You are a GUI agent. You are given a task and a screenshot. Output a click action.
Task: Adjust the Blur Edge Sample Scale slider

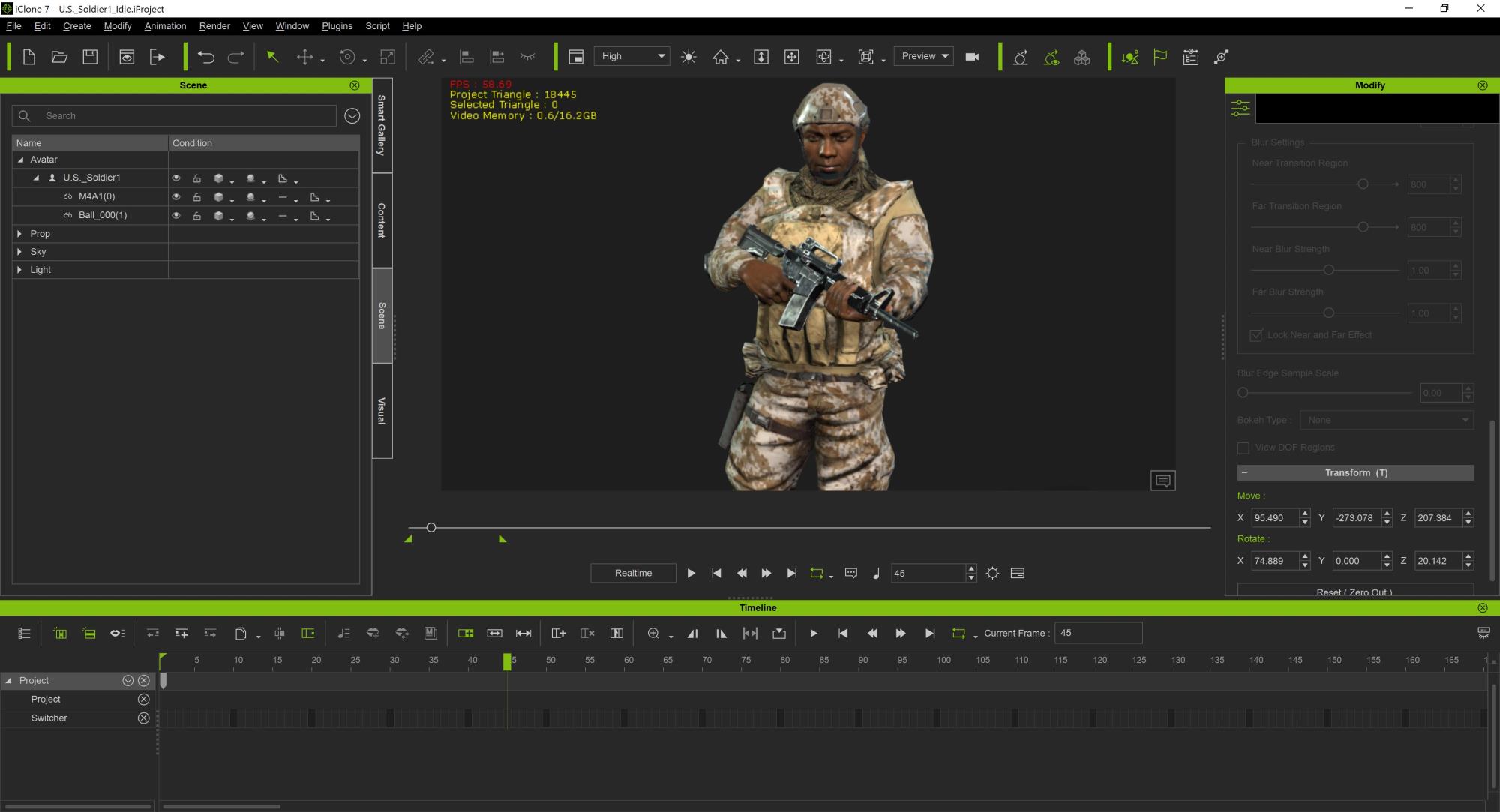[x=1243, y=393]
